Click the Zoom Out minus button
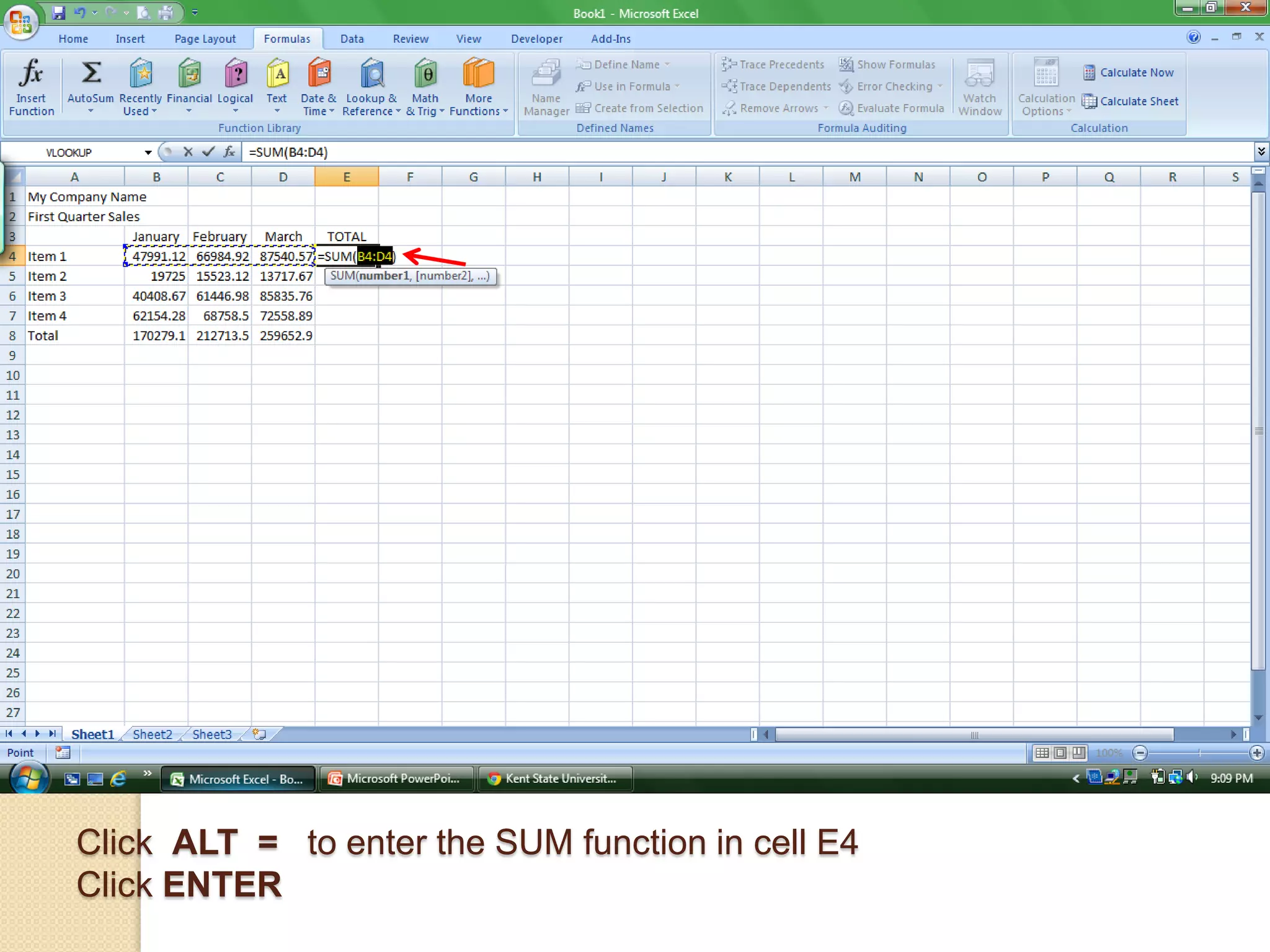 click(x=1140, y=753)
